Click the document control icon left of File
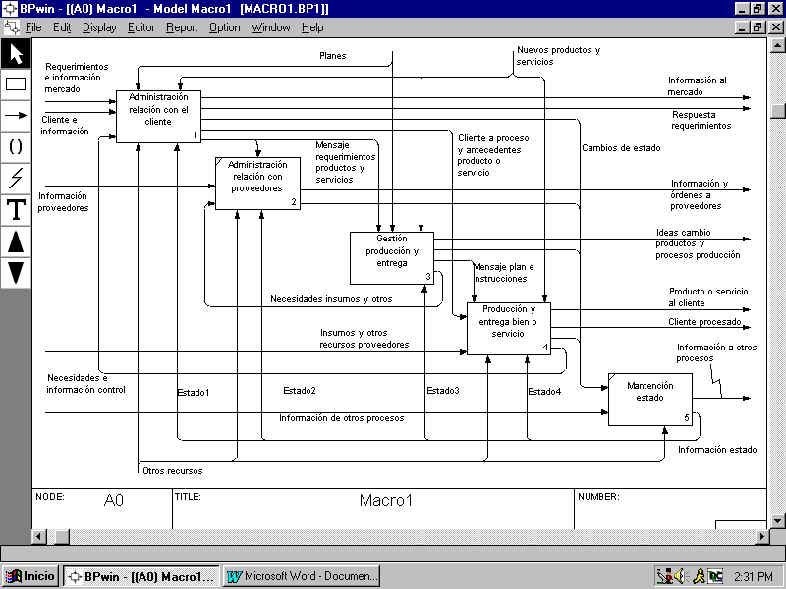 (x=12, y=27)
